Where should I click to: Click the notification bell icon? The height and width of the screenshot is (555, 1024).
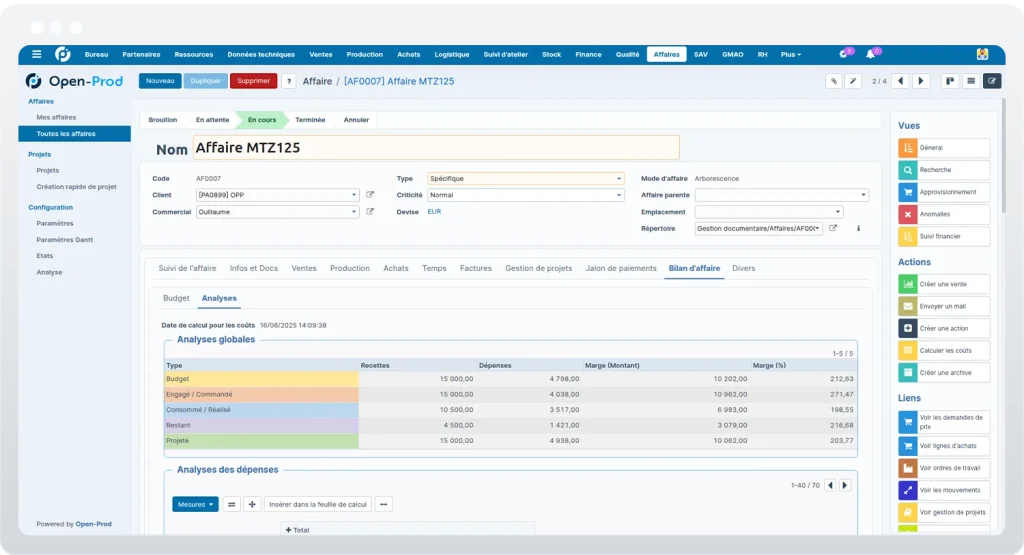click(x=871, y=54)
